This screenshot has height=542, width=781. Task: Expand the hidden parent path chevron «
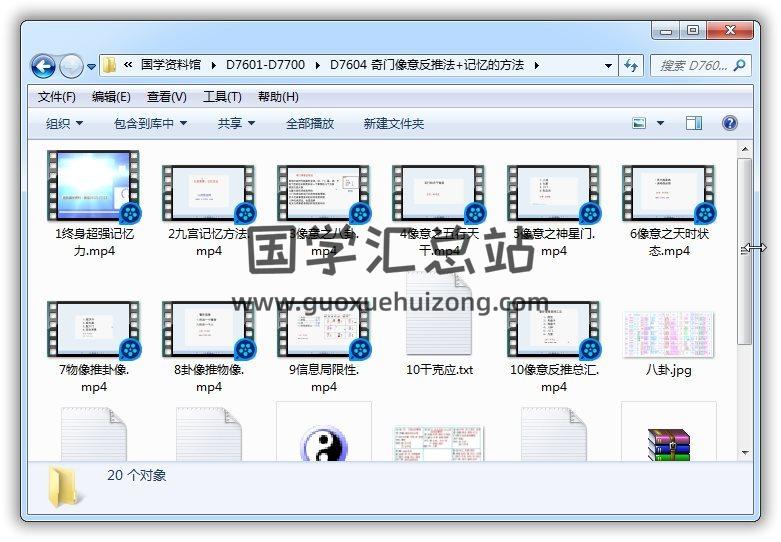[x=128, y=65]
